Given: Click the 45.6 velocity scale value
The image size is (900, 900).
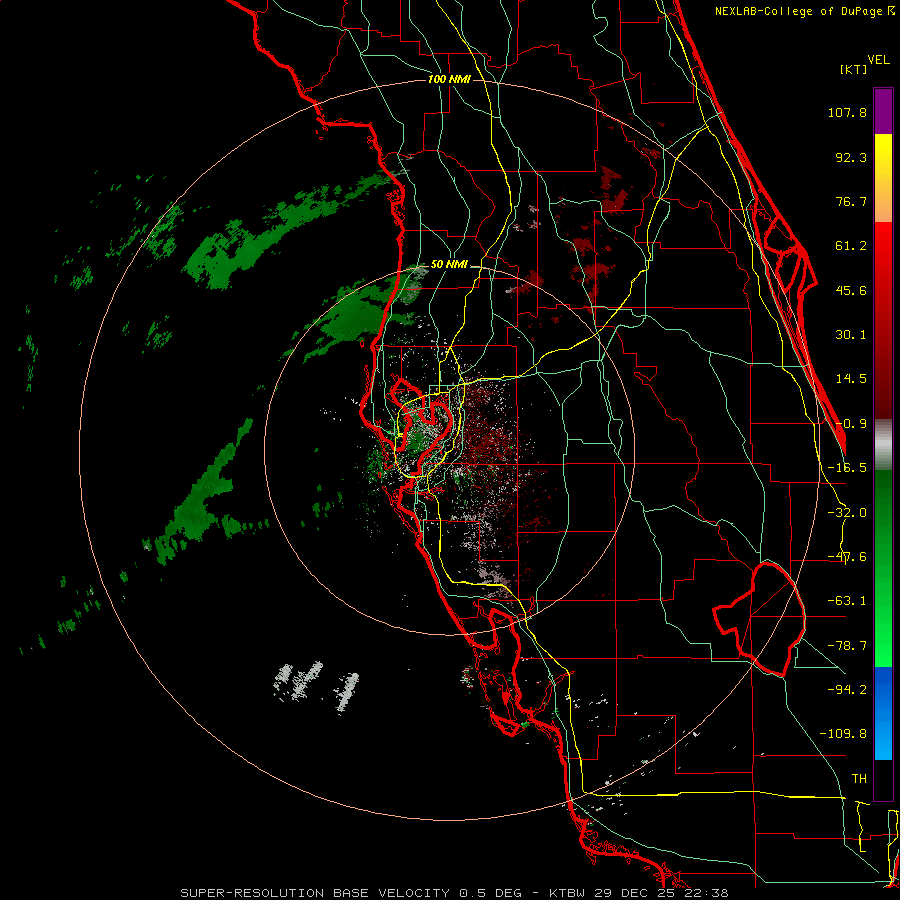Looking at the screenshot, I should pos(851,290).
